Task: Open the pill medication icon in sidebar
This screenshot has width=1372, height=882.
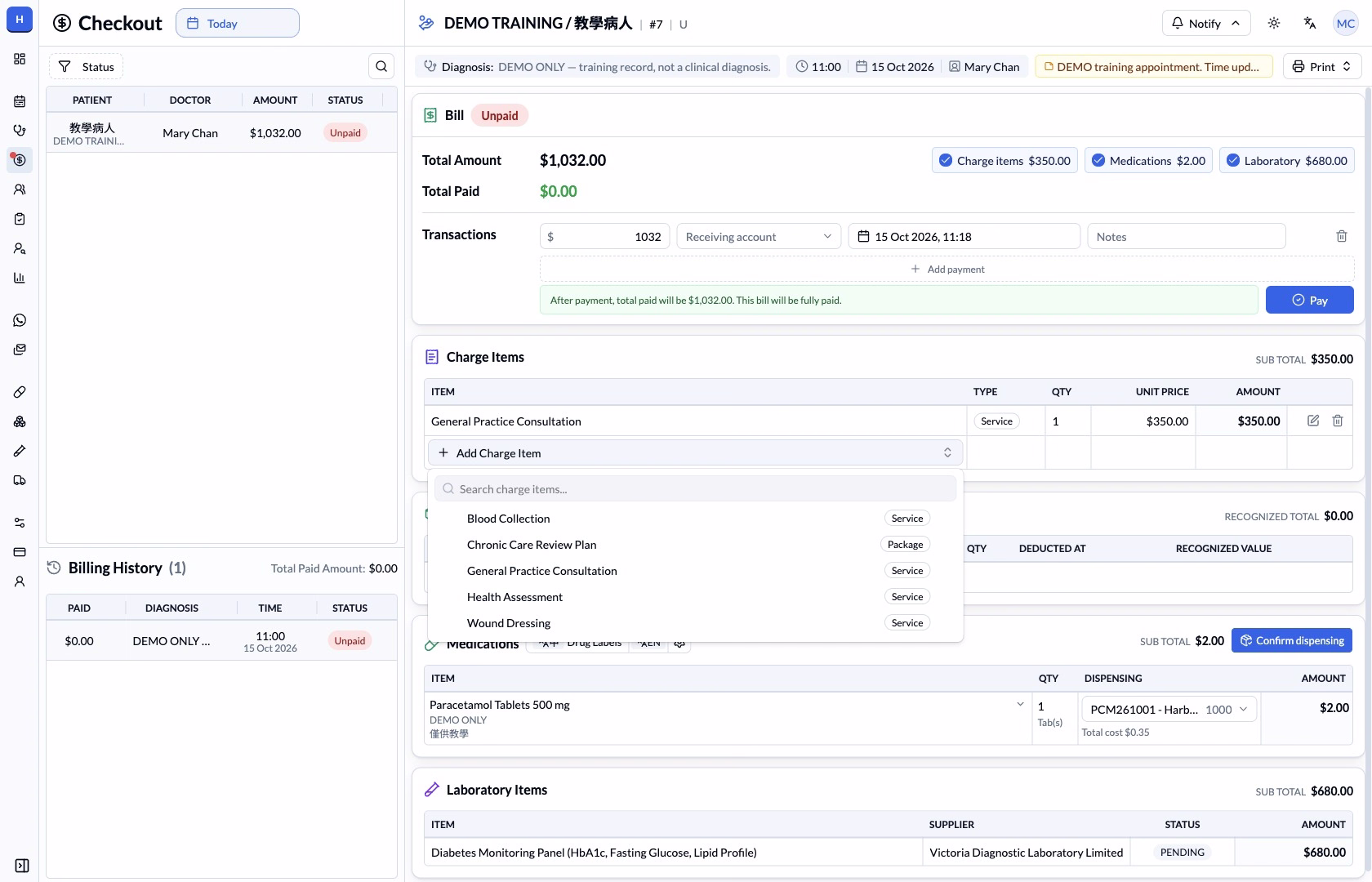Action: click(20, 392)
